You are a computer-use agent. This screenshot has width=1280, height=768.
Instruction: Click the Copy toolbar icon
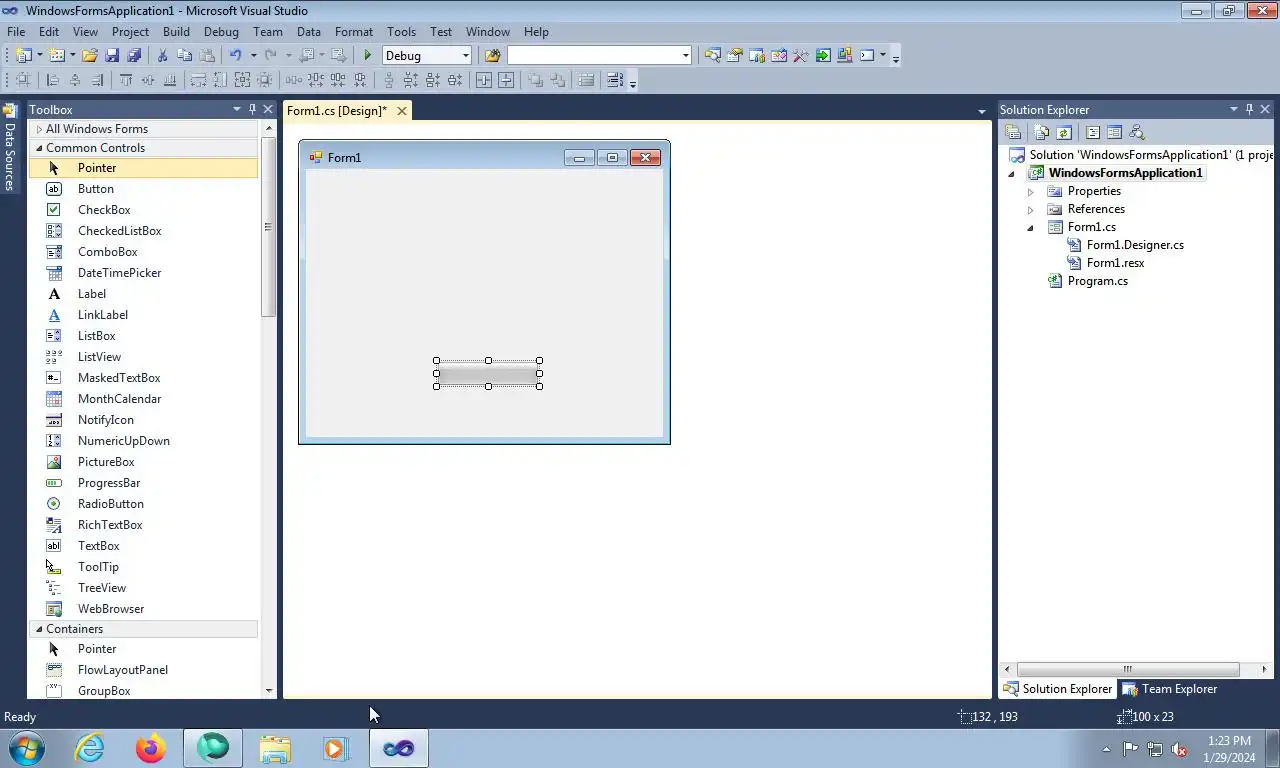point(184,56)
